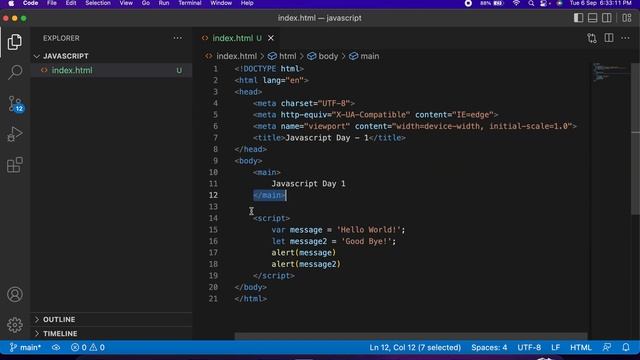Click the editor horizontal scrollbar

click(411, 336)
